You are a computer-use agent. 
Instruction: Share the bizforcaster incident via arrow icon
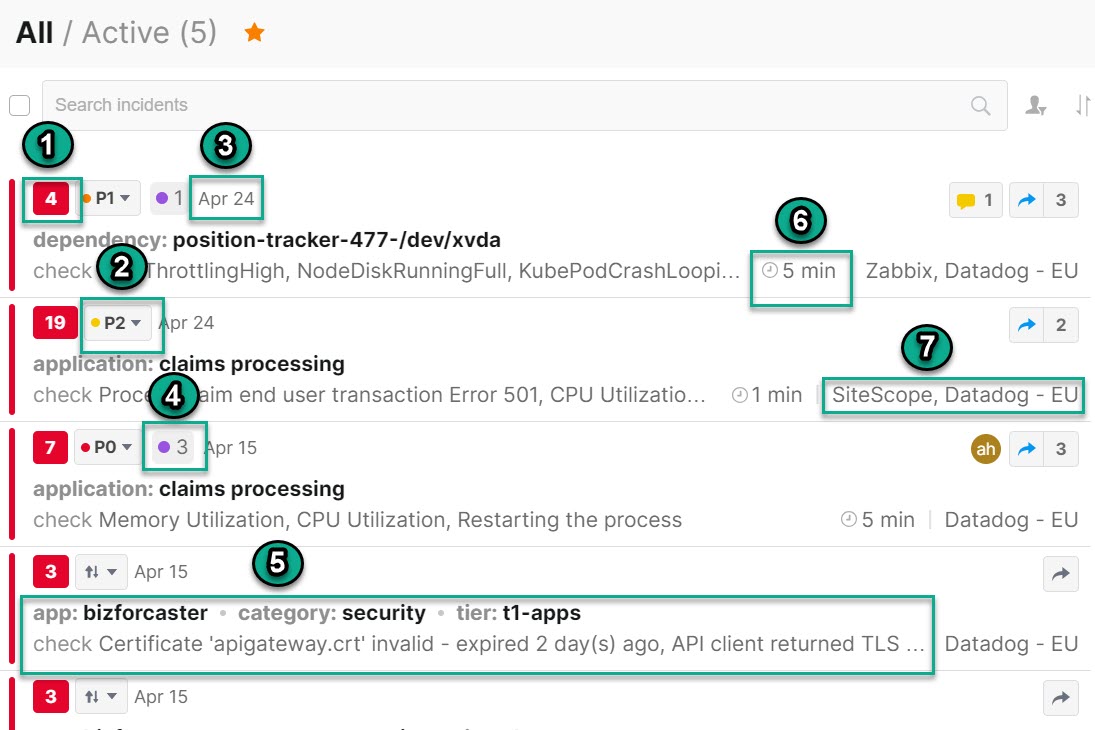click(1061, 573)
